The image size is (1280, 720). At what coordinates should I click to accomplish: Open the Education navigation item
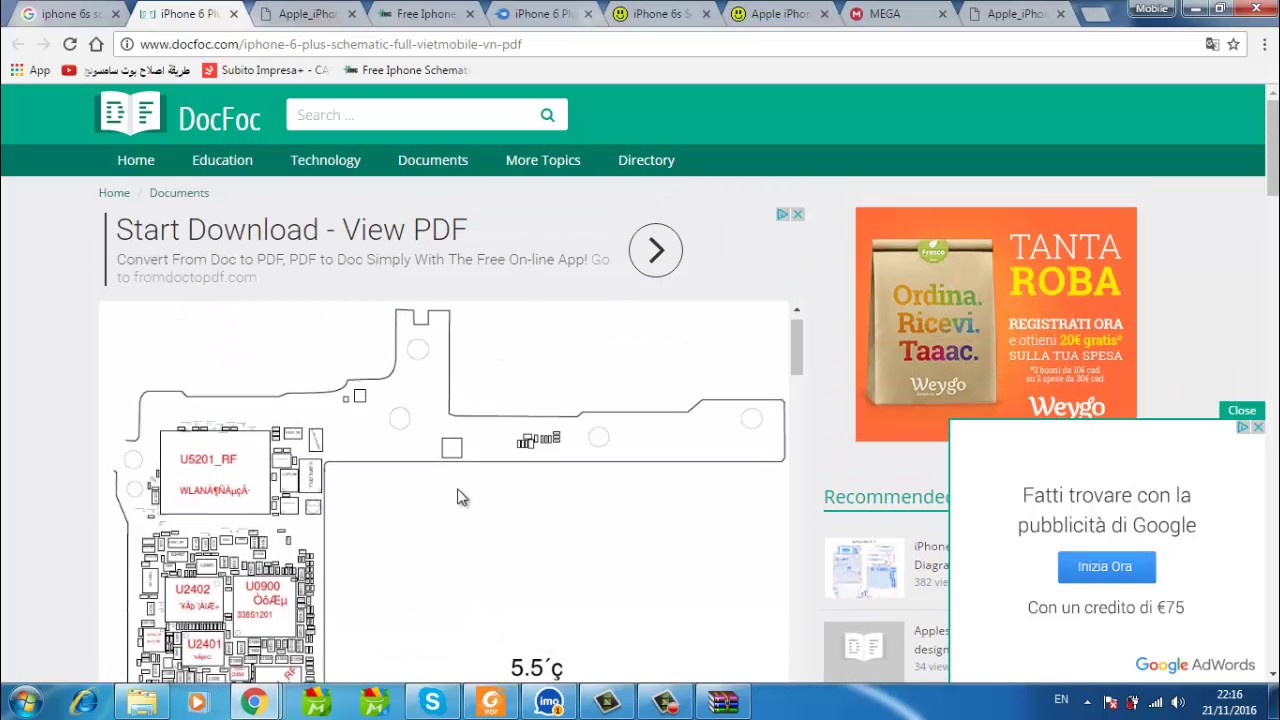coord(222,160)
